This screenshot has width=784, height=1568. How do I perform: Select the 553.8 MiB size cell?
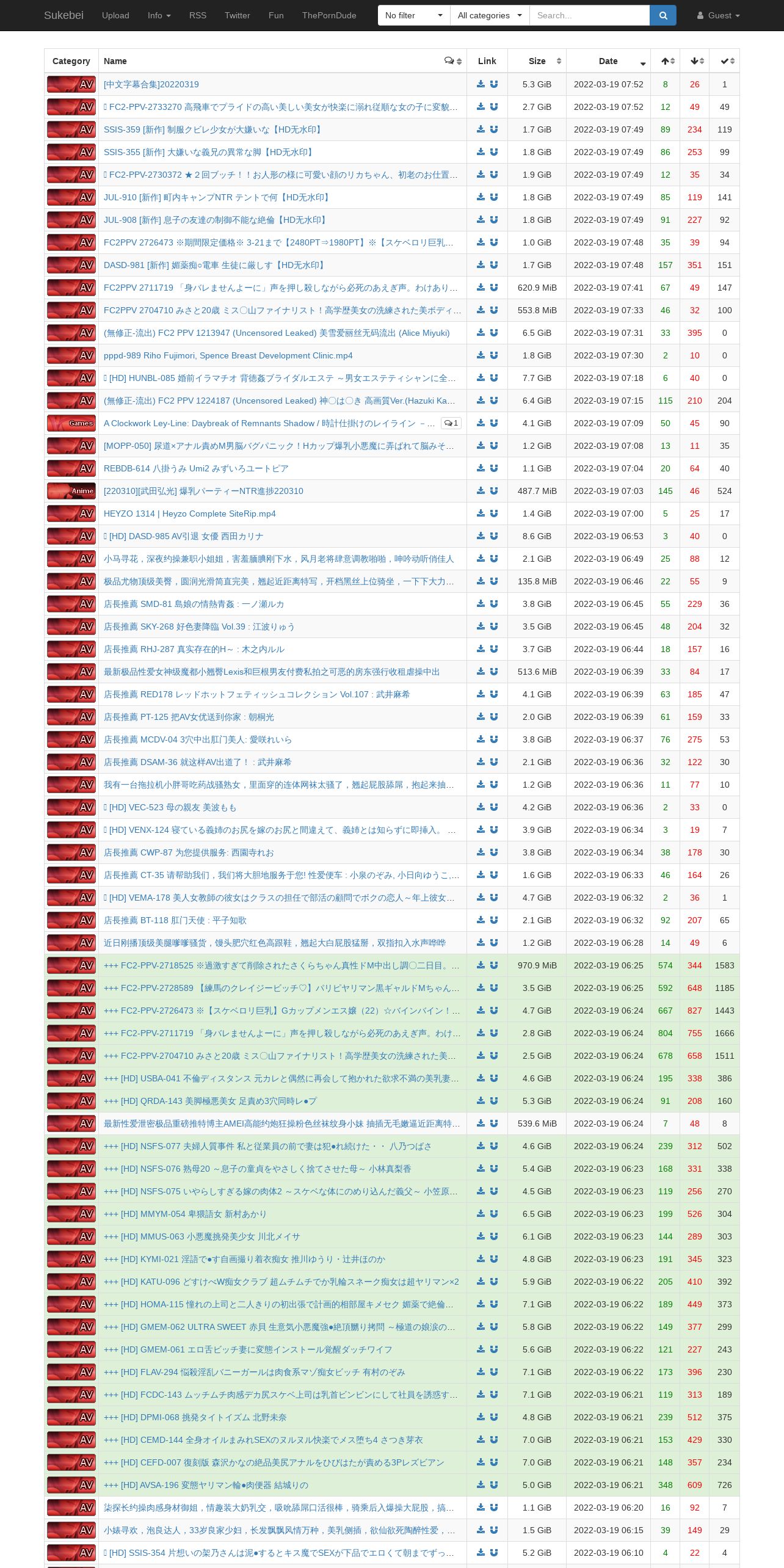coord(537,310)
